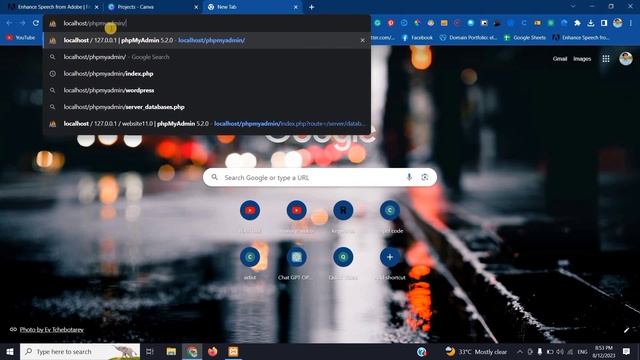Customize Chrome with the pencil icon

pos(626,330)
